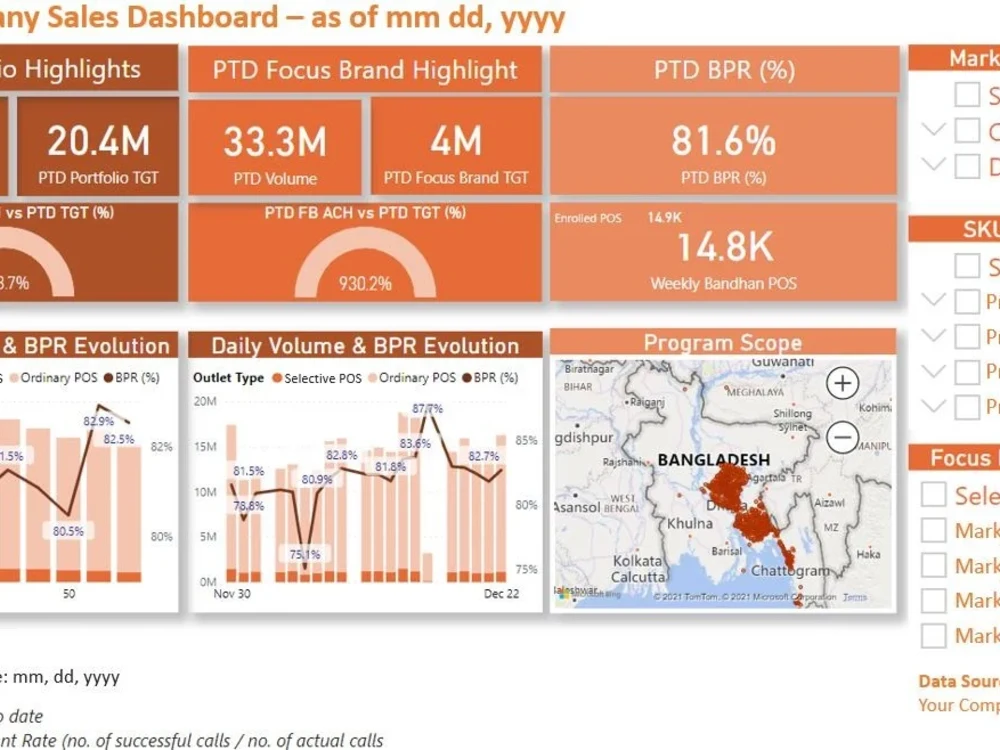Viewport: 1000px width, 750px height.
Task: Zoom in on the Program Scope map
Action: point(842,383)
